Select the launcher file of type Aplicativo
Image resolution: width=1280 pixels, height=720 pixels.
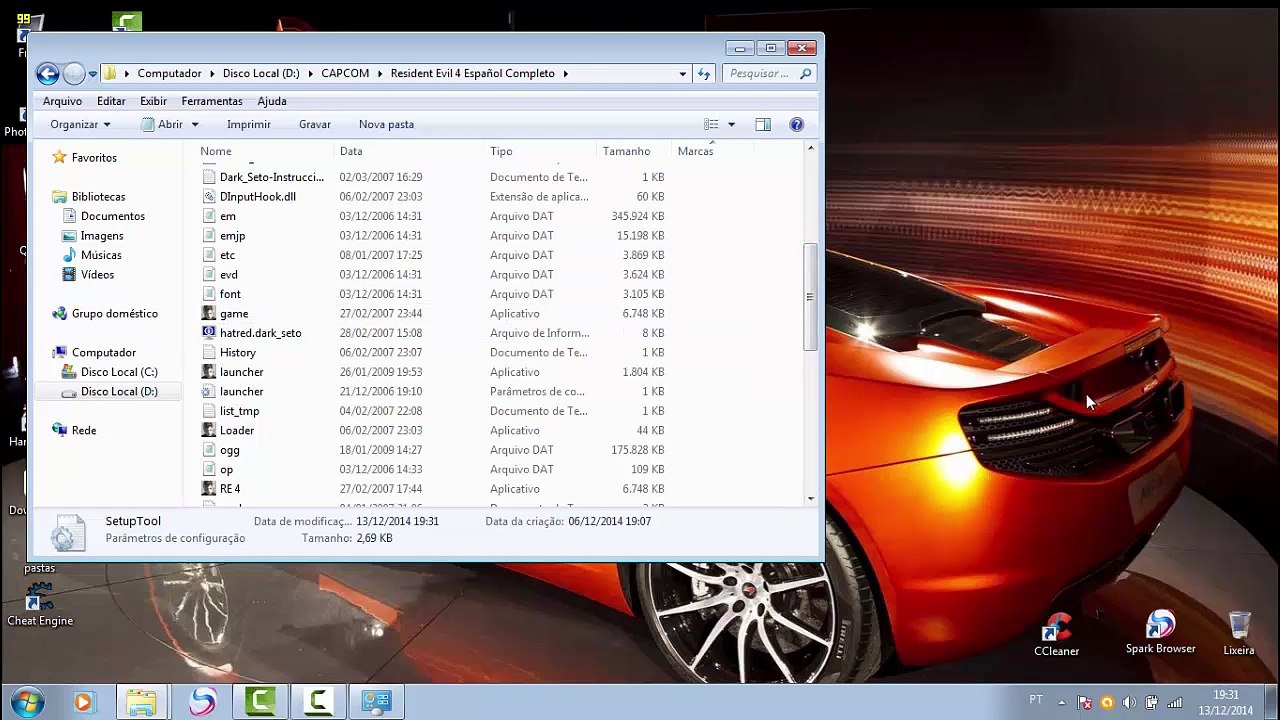(433, 372)
